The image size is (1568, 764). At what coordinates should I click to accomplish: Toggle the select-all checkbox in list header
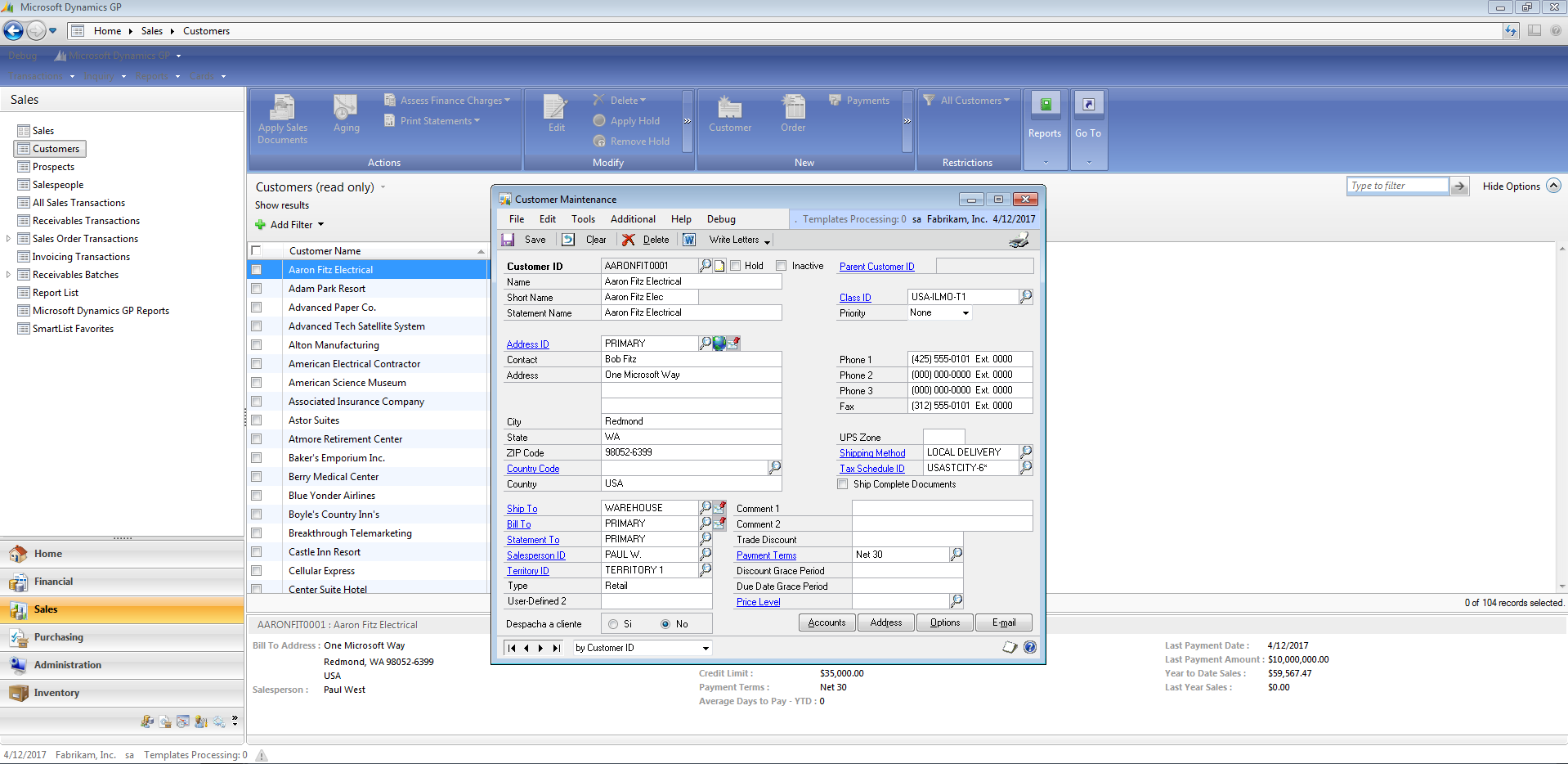257,251
